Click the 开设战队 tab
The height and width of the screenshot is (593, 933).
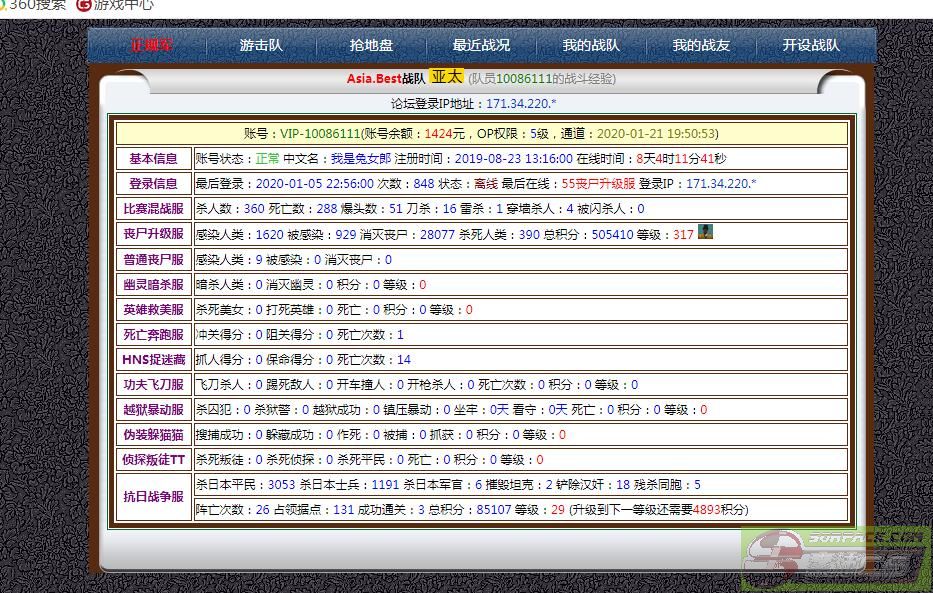pos(811,45)
